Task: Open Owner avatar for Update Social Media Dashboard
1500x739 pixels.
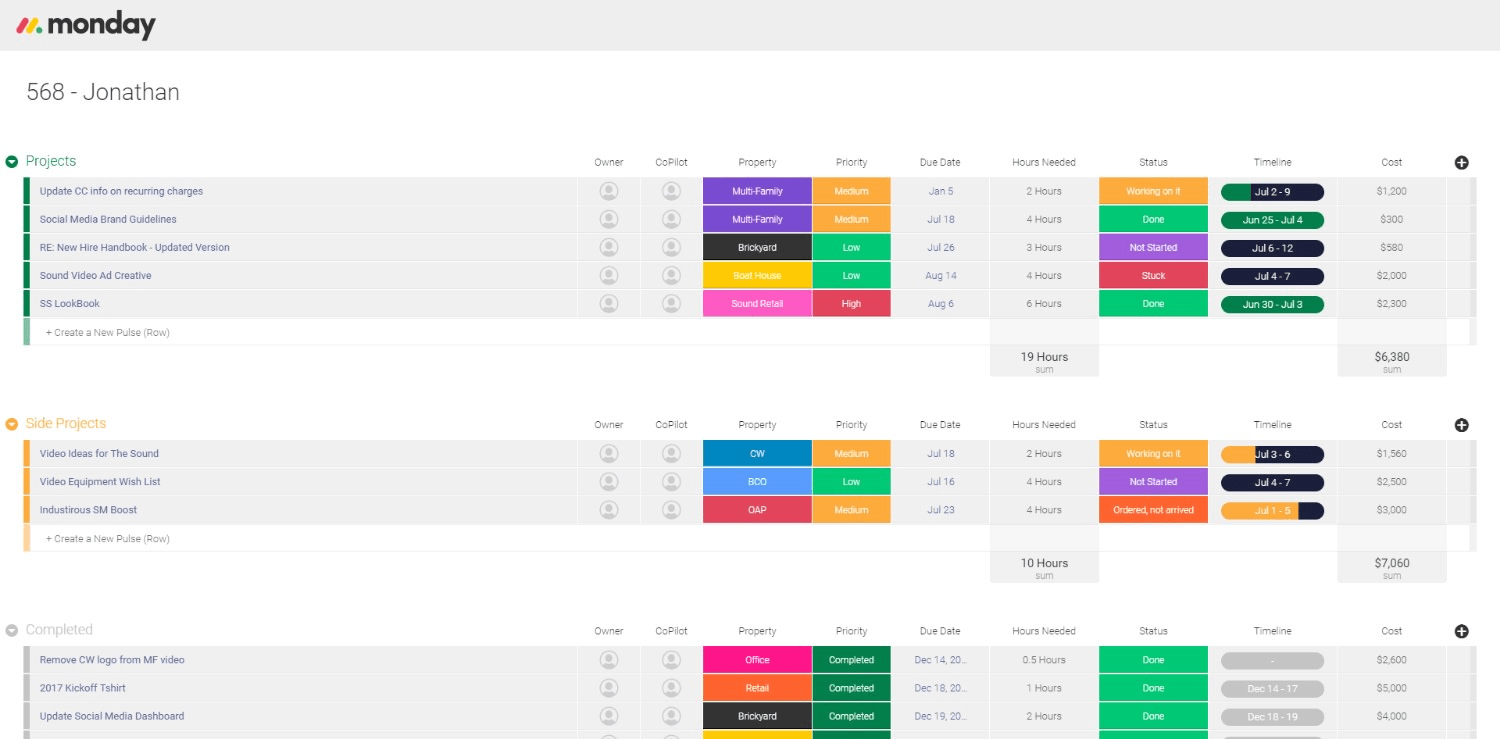Action: 608,716
